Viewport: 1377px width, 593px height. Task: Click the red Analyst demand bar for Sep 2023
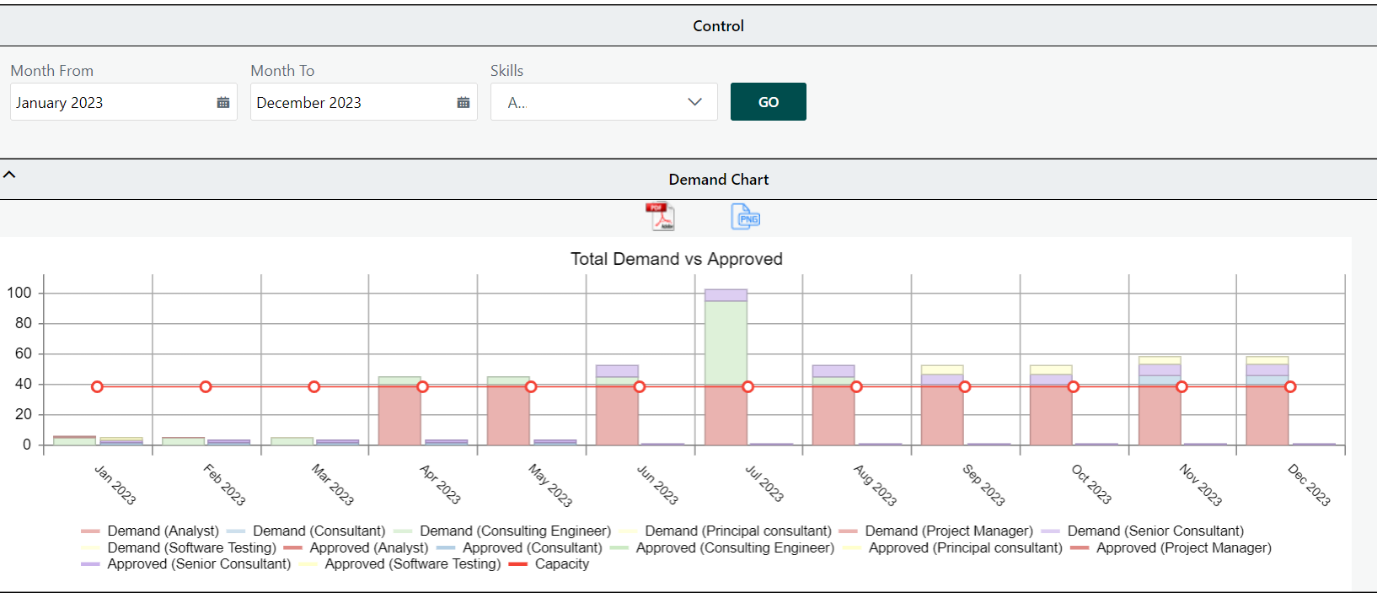[942, 416]
